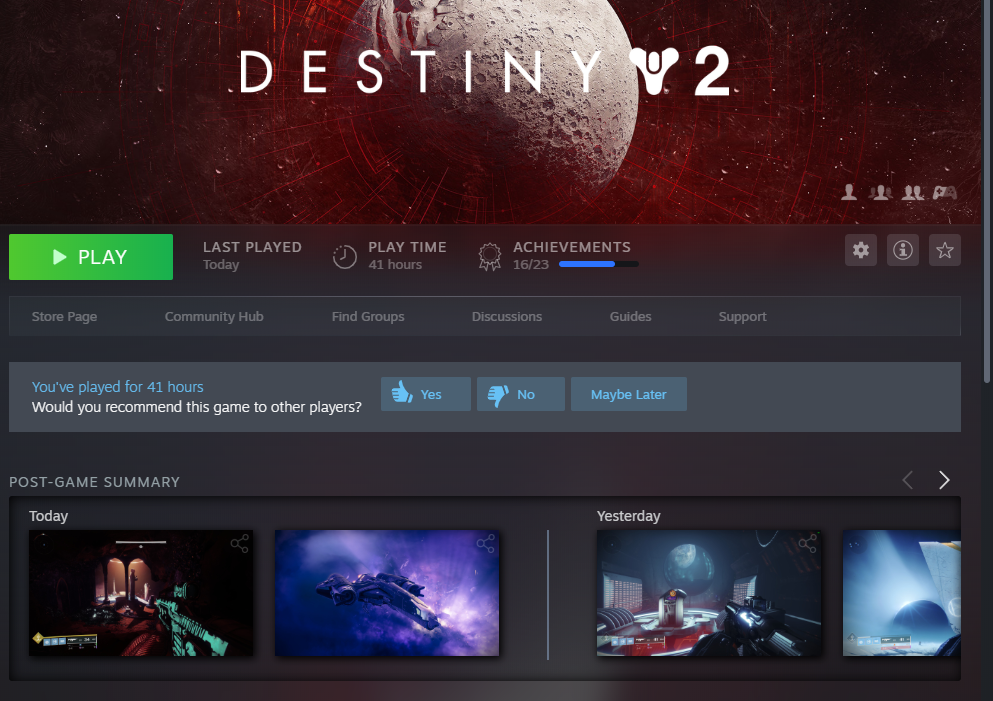Click the achievements ribbon icon
The image size is (993, 701).
coord(490,257)
